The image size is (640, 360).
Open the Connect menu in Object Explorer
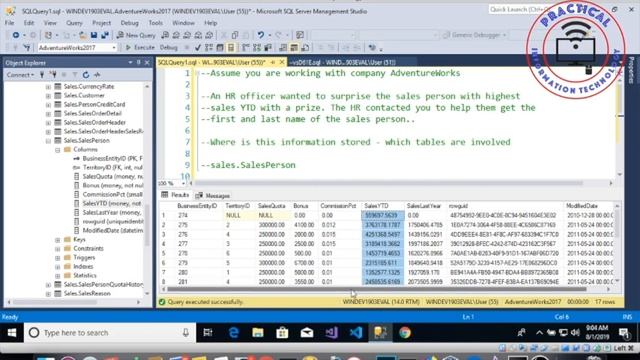[x=20, y=75]
